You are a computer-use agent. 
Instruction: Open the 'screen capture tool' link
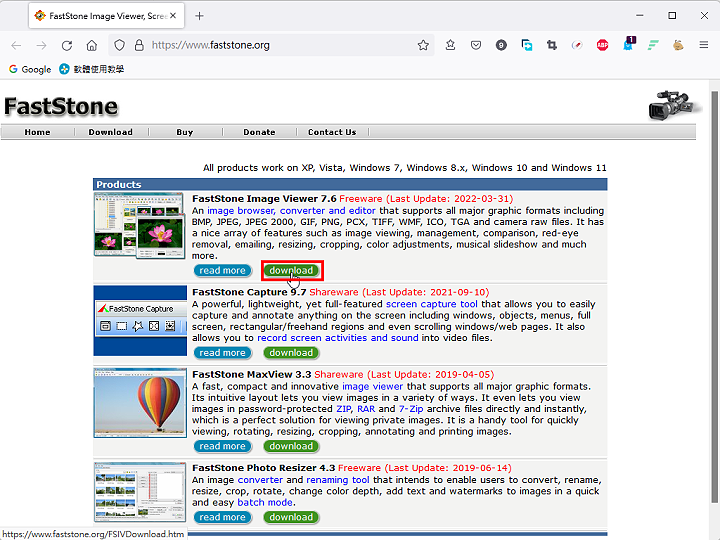tap(432, 304)
